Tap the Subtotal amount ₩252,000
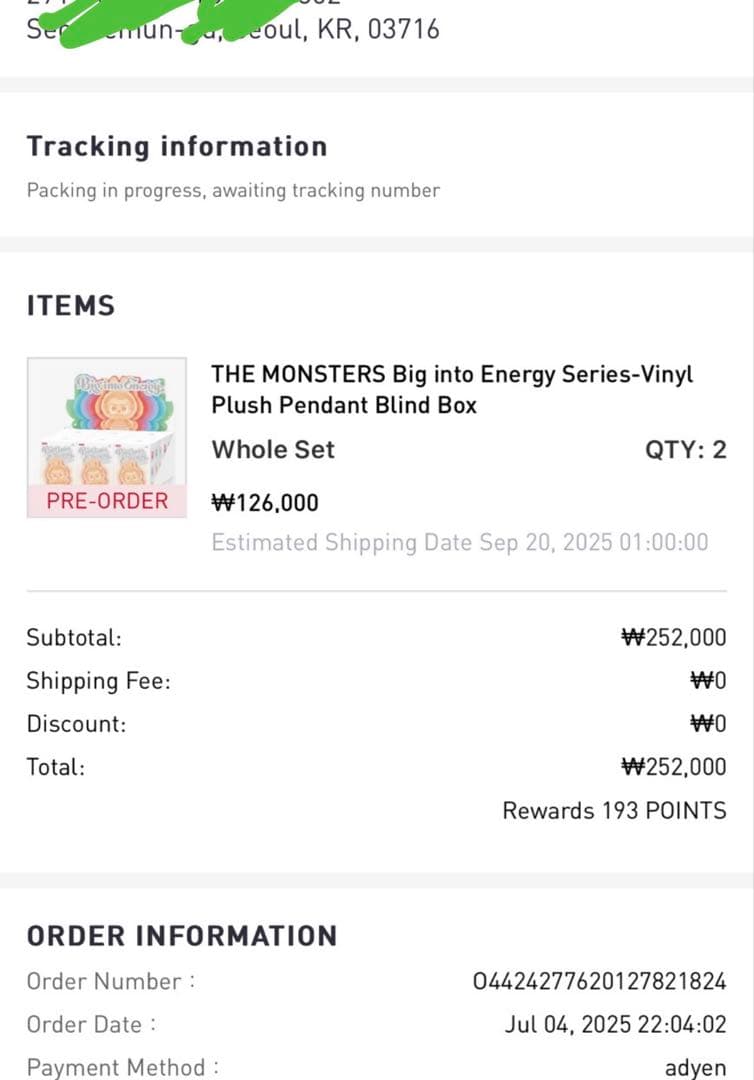Viewport: 754px width, 1080px height. [673, 637]
